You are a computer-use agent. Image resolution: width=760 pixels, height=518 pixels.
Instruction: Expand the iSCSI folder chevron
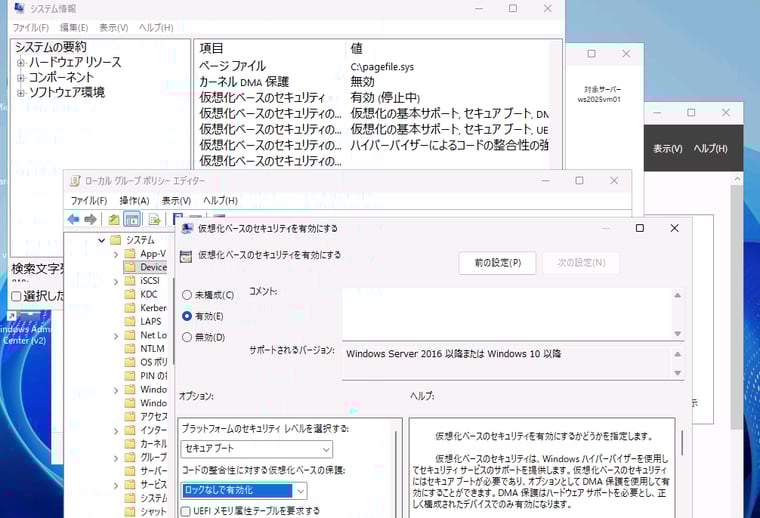pos(116,281)
